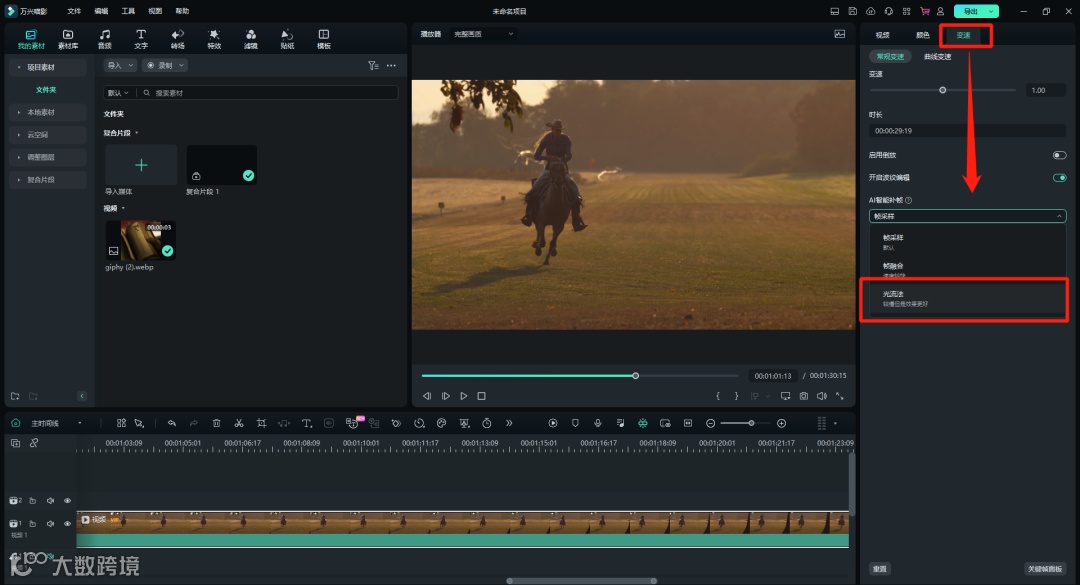Image resolution: width=1080 pixels, height=585 pixels.
Task: Expand the 本地素材 tree item
Action: pyautogui.click(x=41, y=112)
